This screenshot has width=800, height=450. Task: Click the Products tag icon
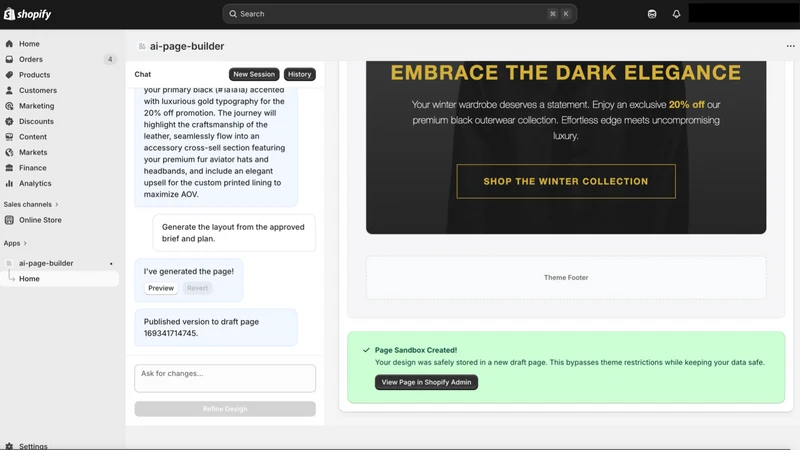tap(9, 74)
